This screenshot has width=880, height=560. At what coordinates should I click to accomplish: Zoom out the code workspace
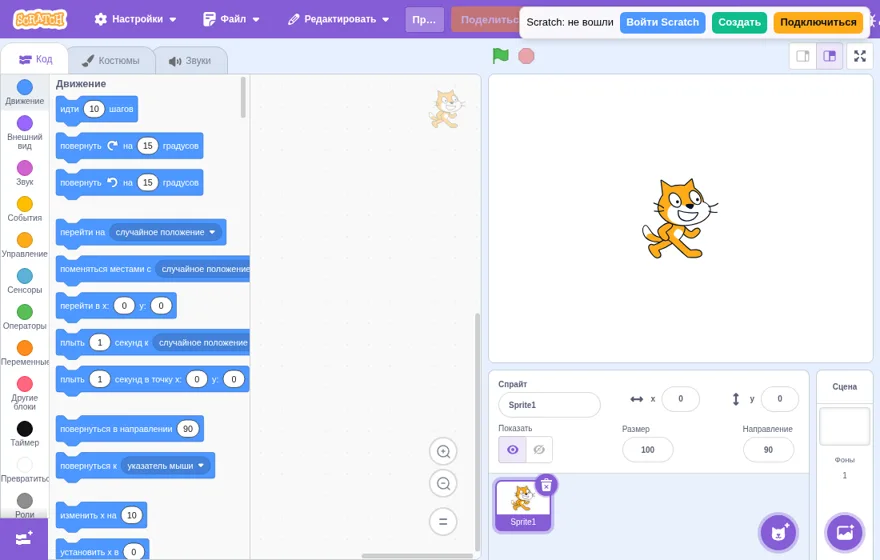pyautogui.click(x=443, y=484)
